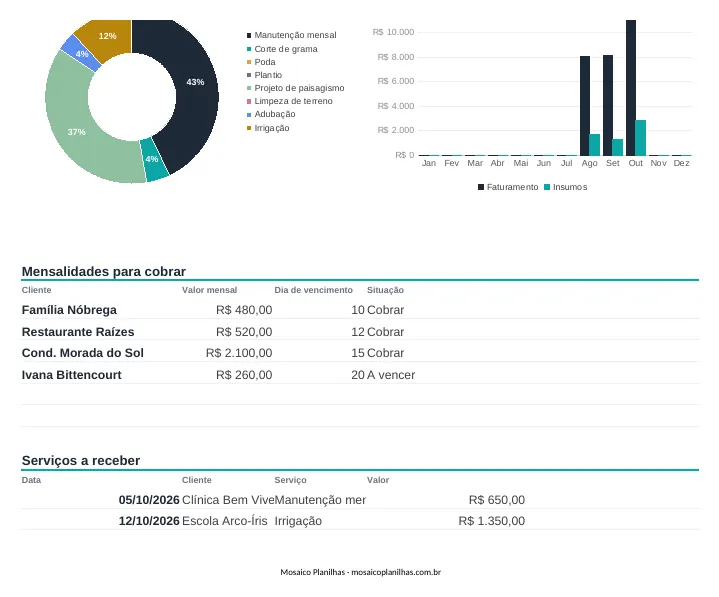719x597 pixels.
Task: Select the Restaurante Raízes client cell
Action: point(78,332)
